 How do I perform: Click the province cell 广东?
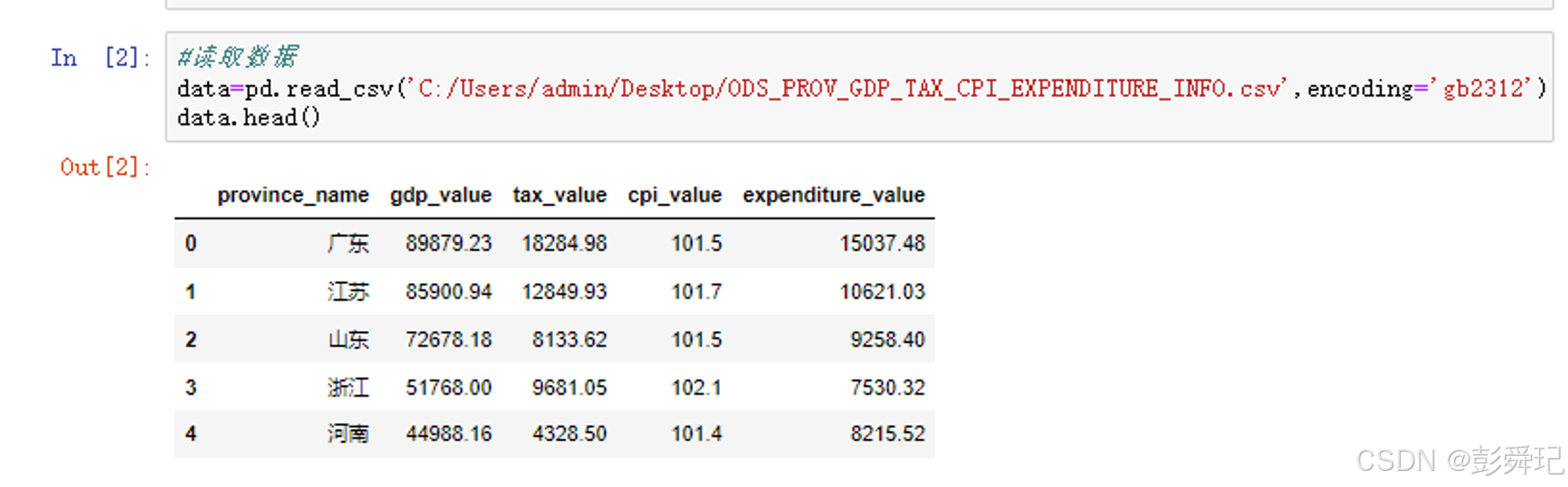(348, 243)
